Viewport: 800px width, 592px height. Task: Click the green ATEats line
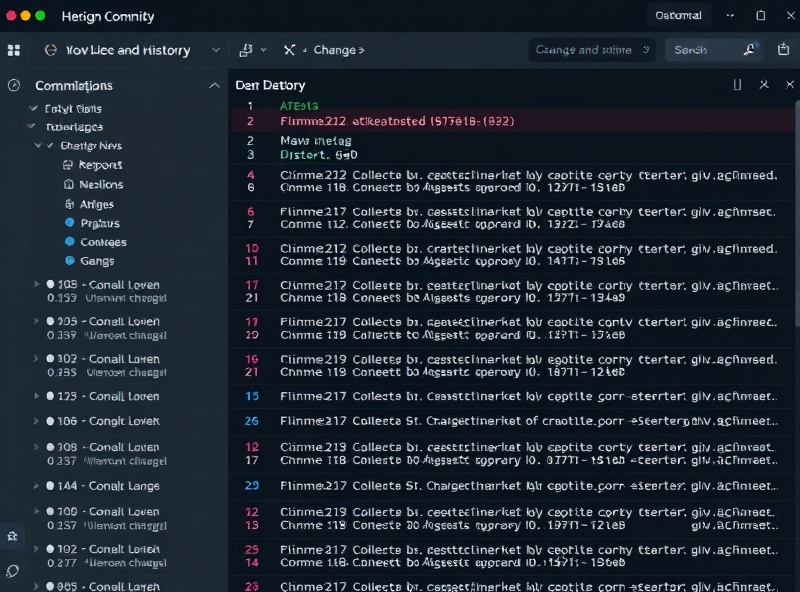(x=299, y=106)
